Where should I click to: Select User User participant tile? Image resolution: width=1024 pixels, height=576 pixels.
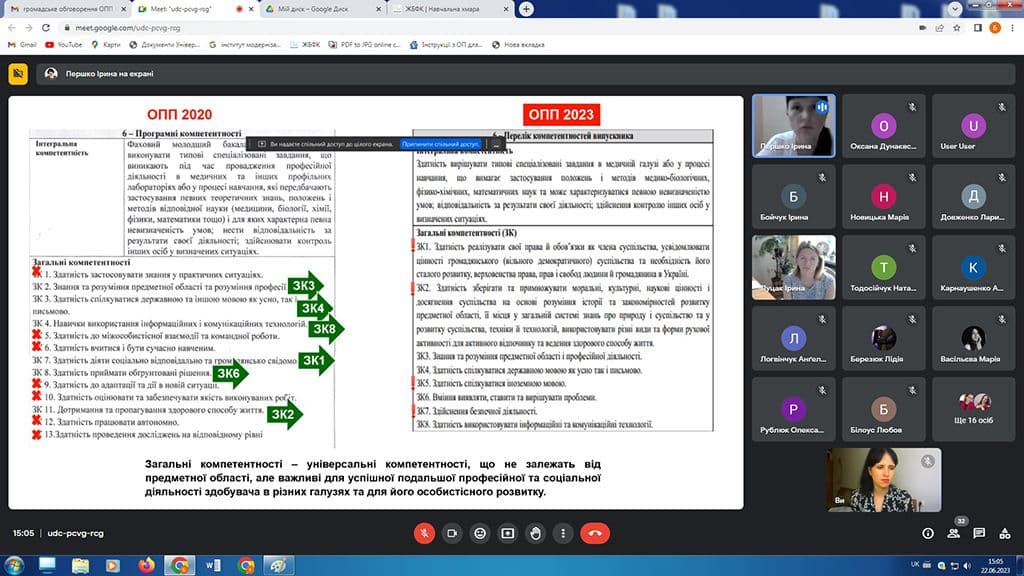click(x=973, y=125)
